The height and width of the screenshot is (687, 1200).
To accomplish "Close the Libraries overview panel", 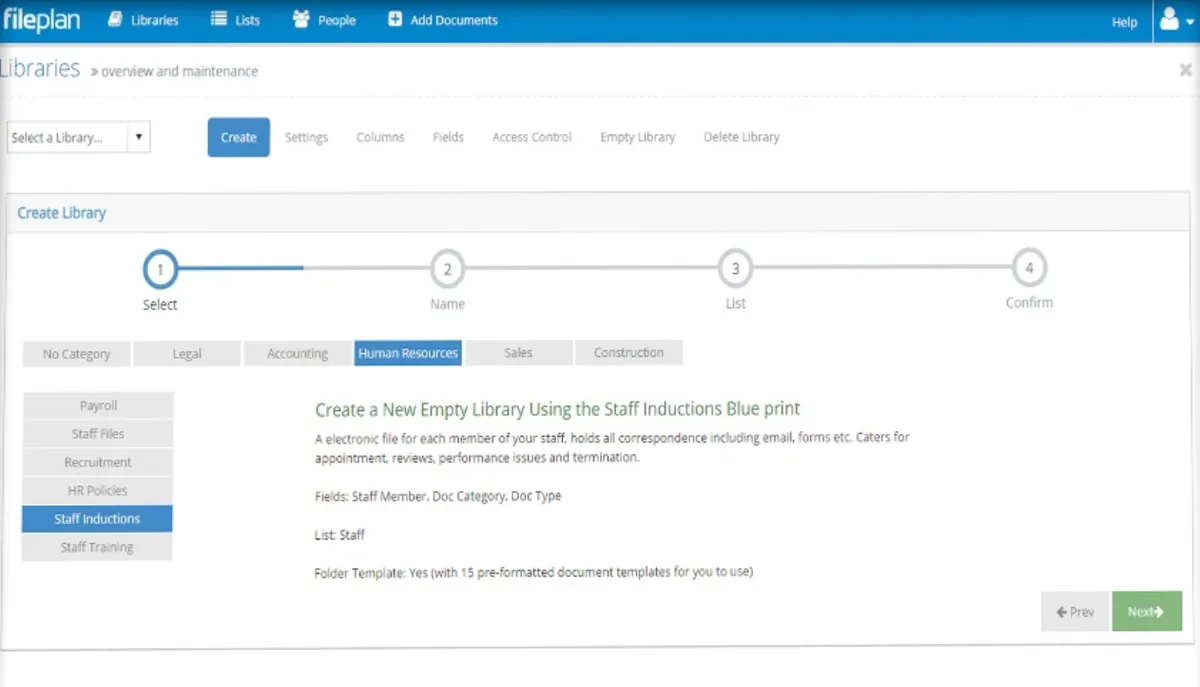I will [x=1185, y=70].
